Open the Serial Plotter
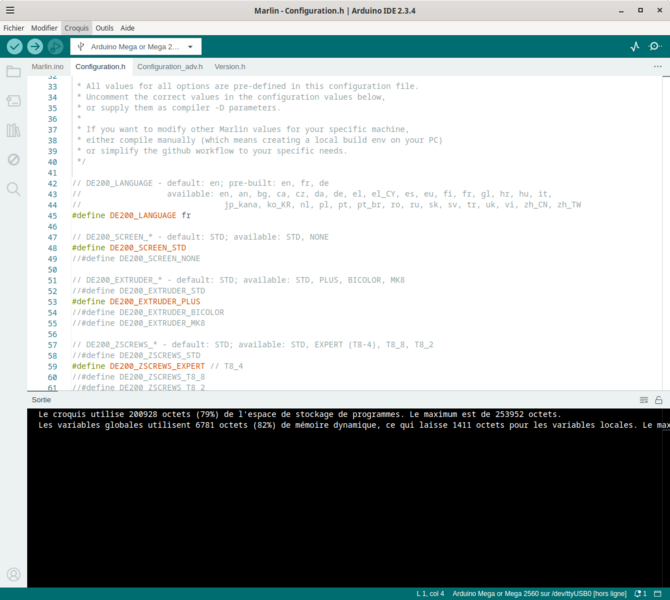The width and height of the screenshot is (670, 600). (x=635, y=46)
